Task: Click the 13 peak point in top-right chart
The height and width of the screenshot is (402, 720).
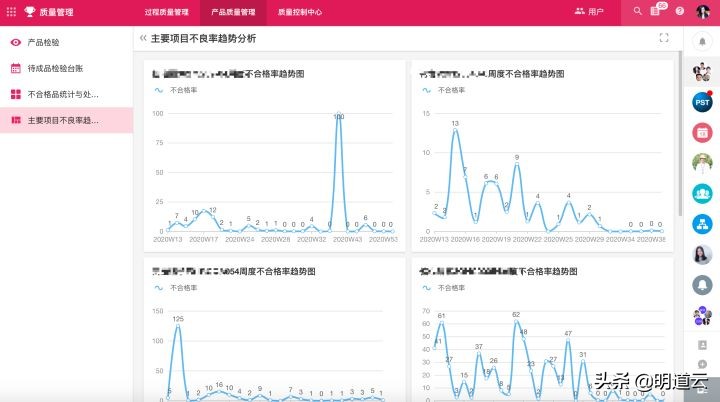Action: [x=455, y=130]
